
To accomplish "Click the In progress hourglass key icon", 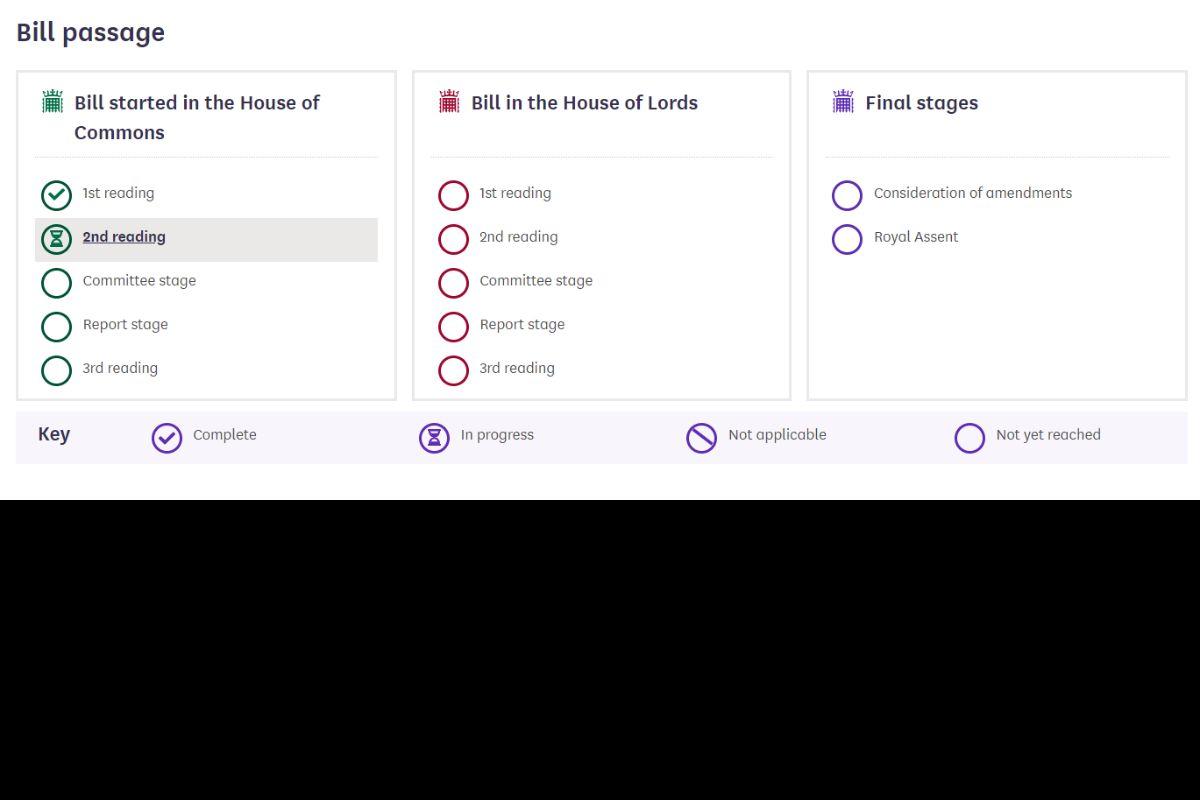I will 434,438.
